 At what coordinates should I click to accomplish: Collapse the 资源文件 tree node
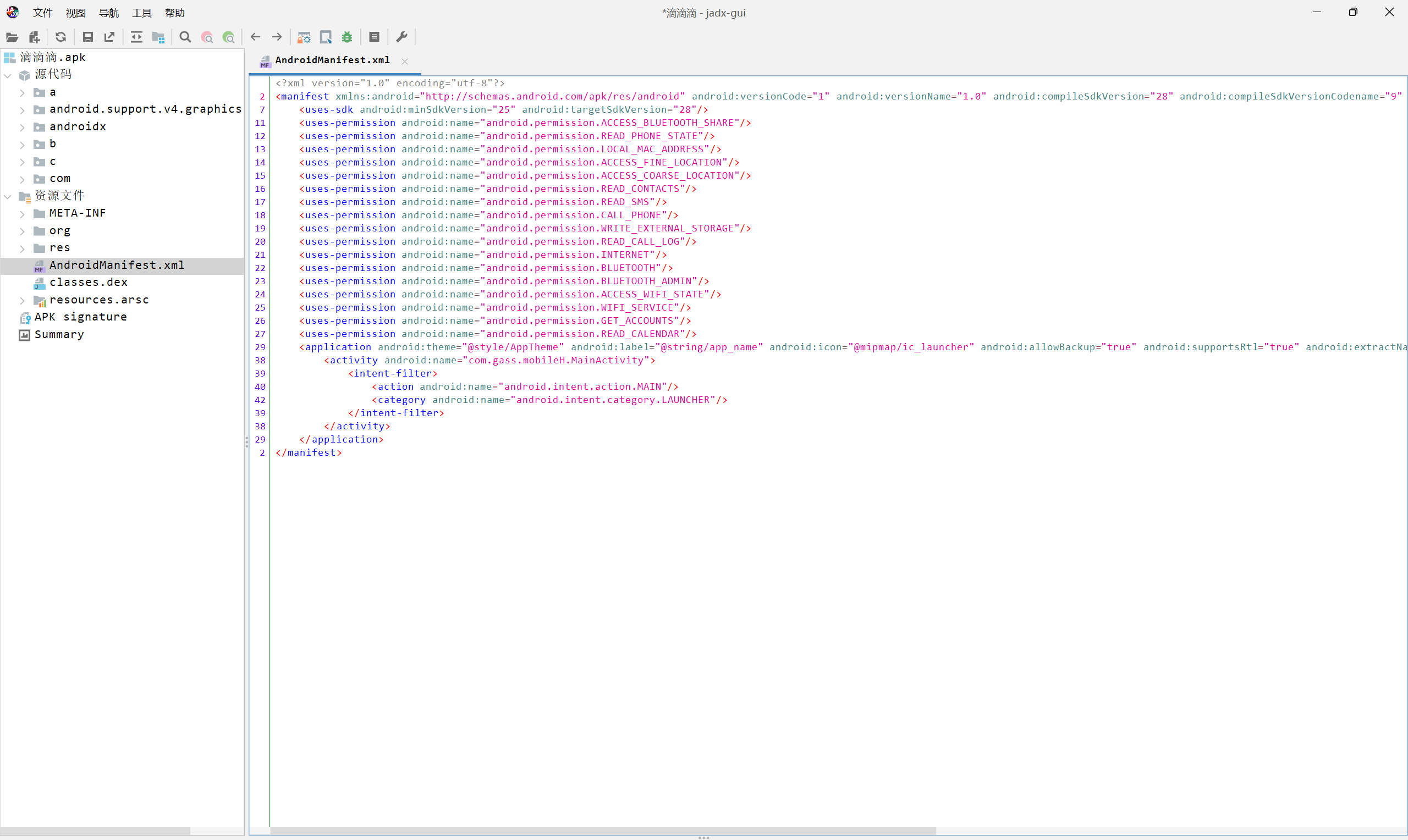tap(8, 196)
